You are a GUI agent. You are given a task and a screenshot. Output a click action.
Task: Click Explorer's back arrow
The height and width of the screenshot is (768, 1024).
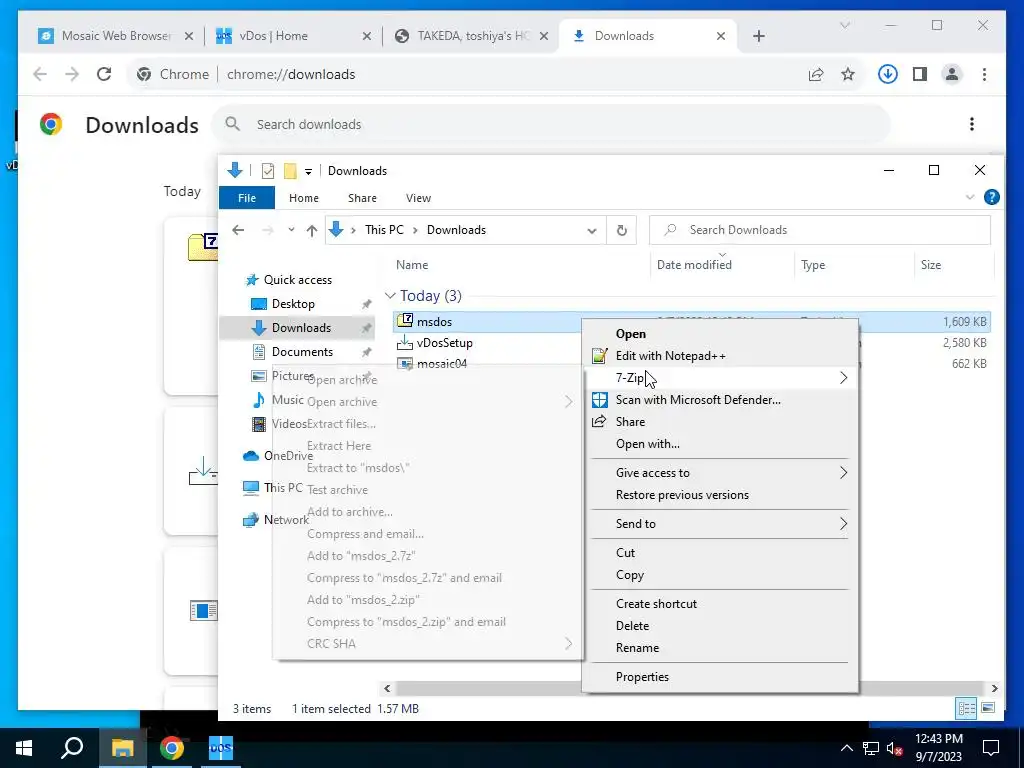tap(238, 230)
